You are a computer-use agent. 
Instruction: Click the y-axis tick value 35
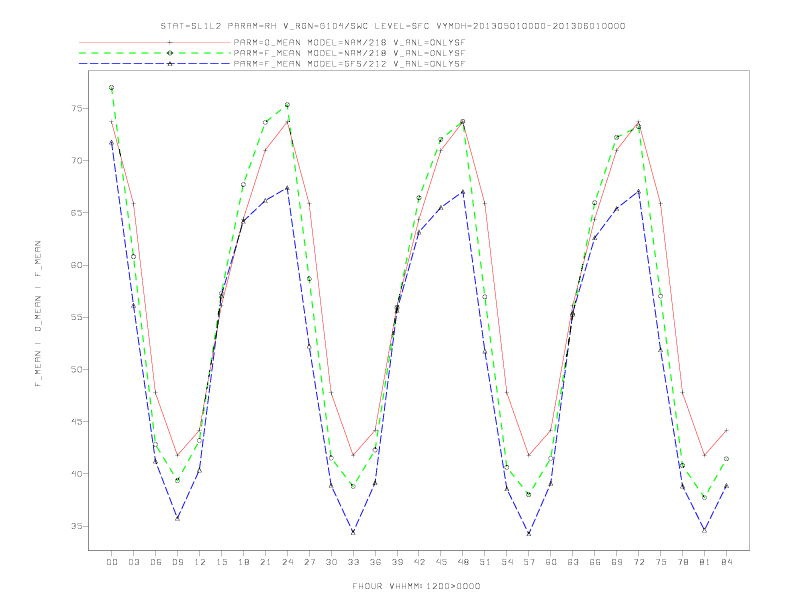click(x=76, y=526)
